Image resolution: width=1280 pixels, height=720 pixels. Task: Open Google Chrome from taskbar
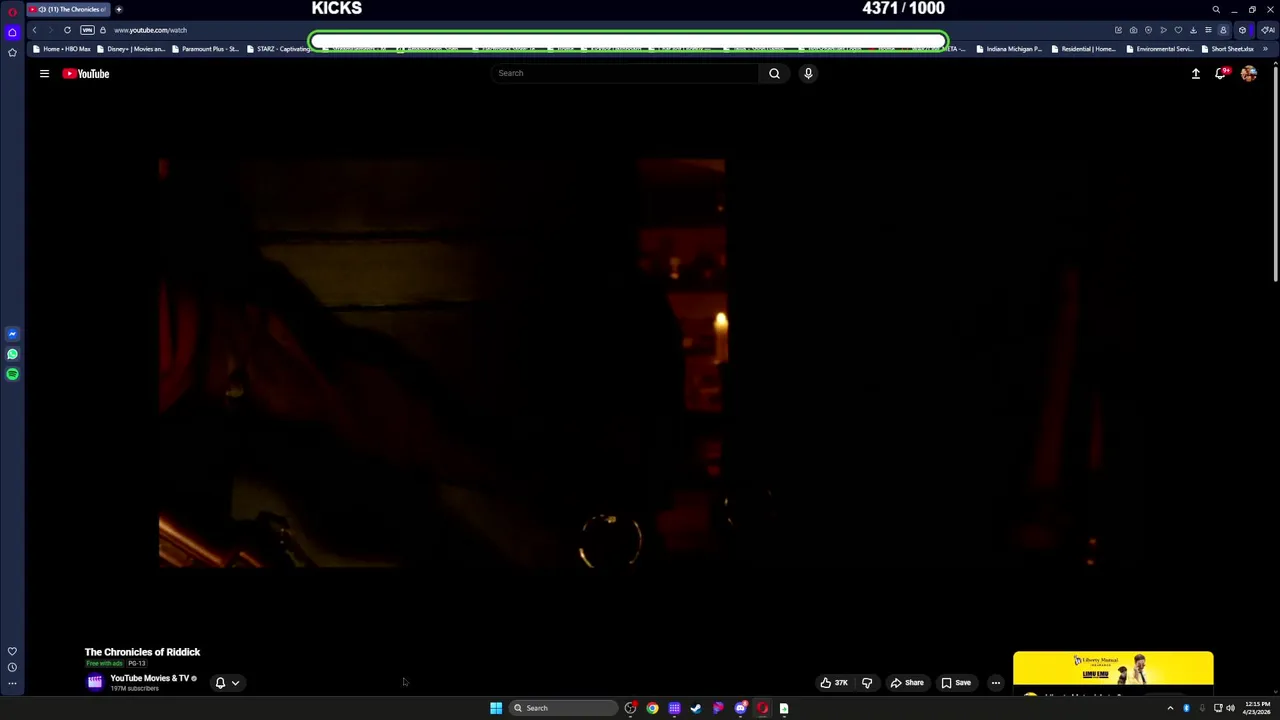point(652,708)
